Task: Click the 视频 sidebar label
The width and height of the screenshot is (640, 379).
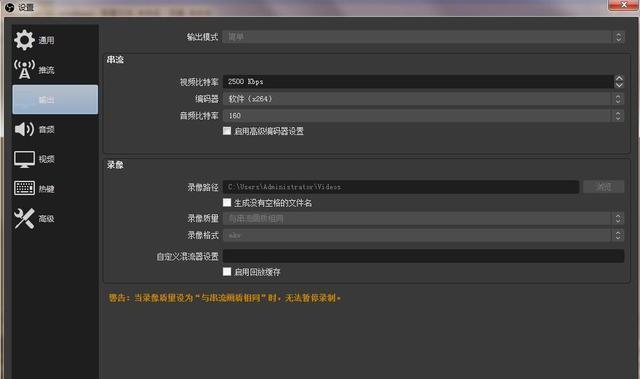Action: 46,160
